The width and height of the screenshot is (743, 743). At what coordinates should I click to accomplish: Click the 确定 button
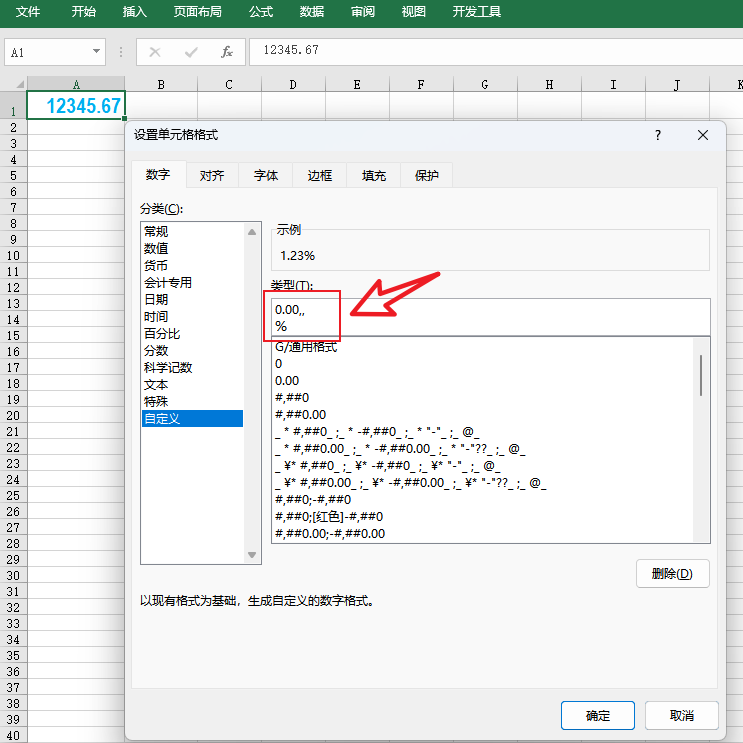[x=598, y=715]
